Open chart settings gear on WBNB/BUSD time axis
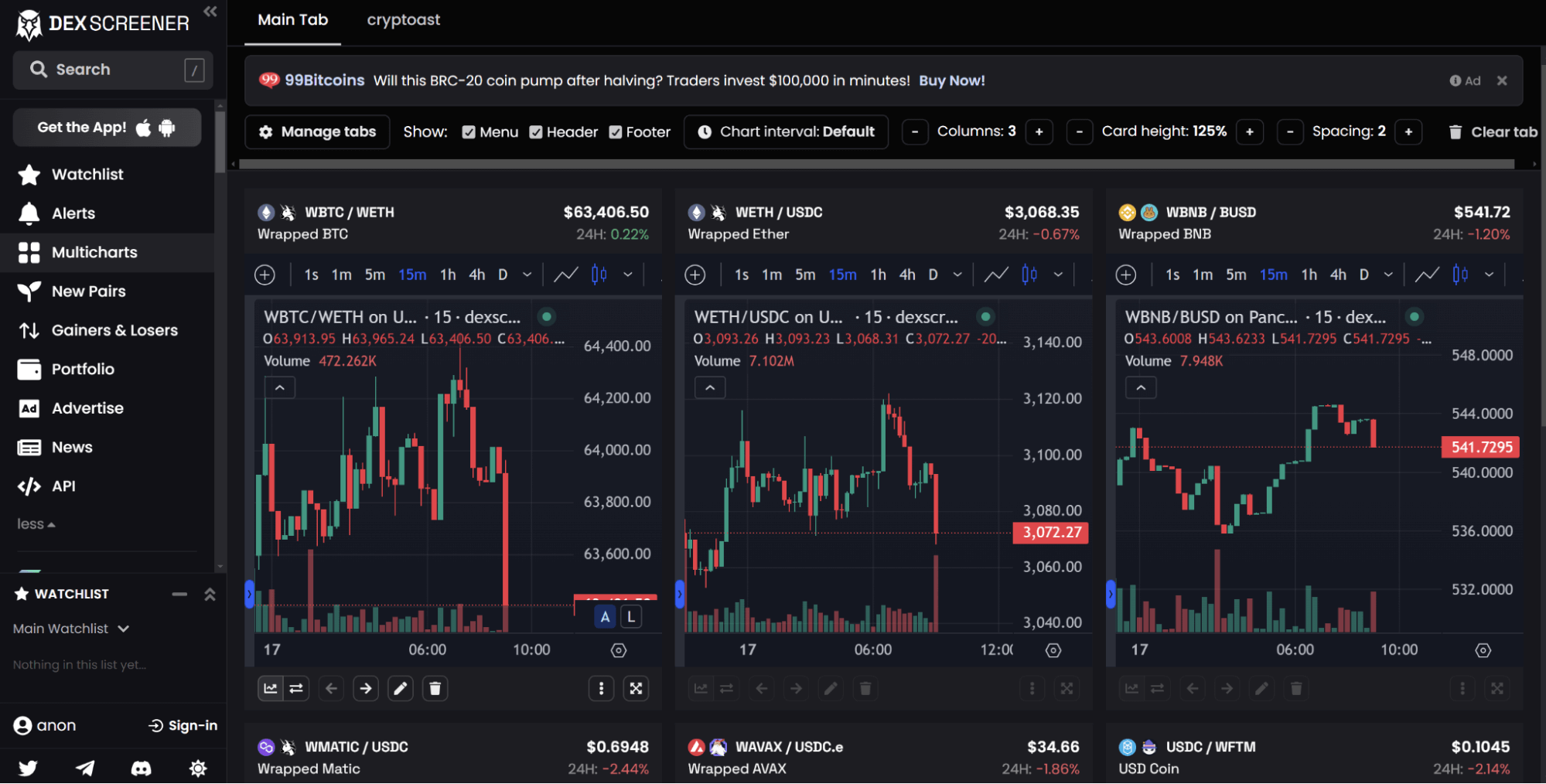Screen dimensions: 1546x784 pyautogui.click(x=1483, y=650)
